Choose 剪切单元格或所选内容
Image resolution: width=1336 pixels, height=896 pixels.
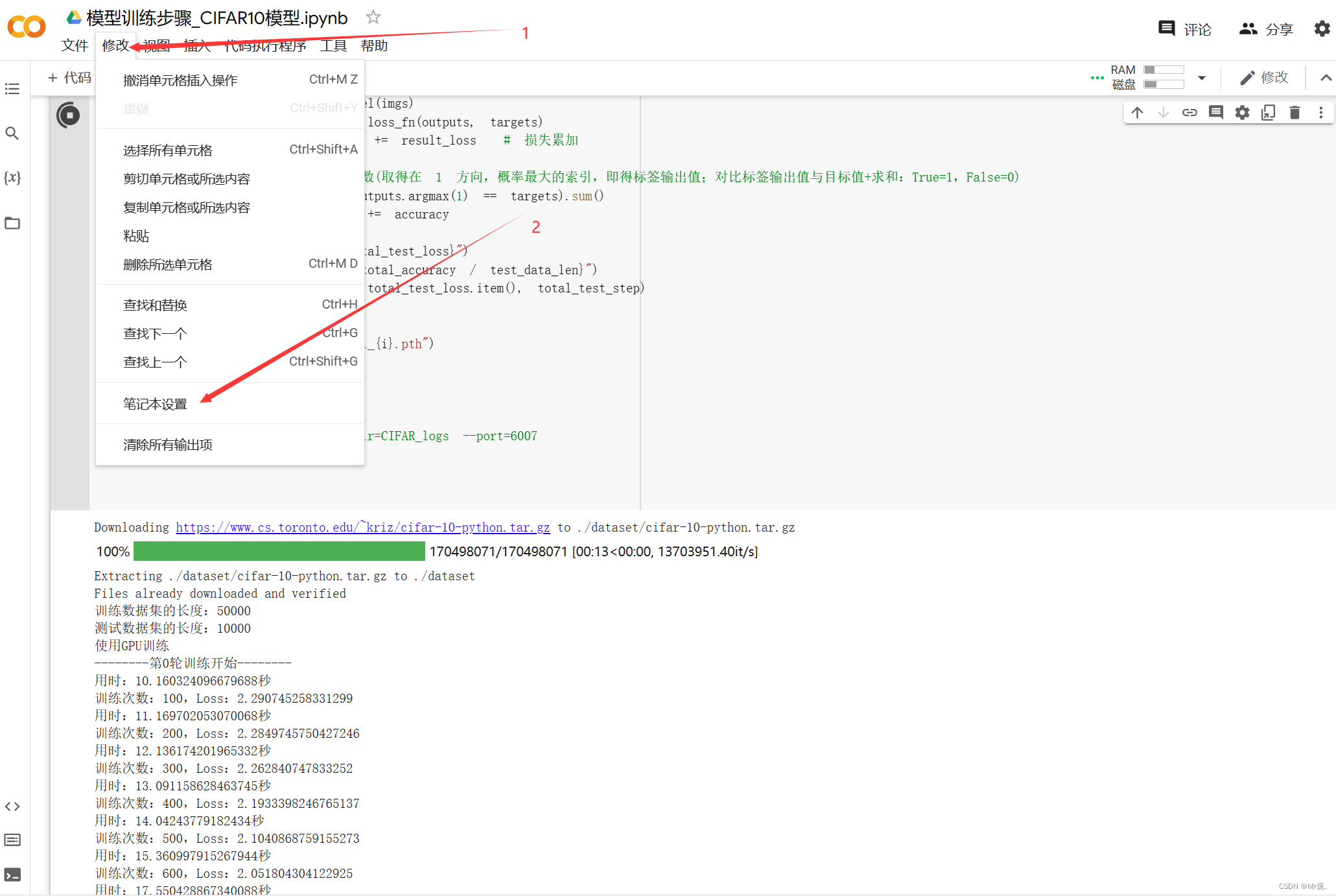tap(230, 179)
